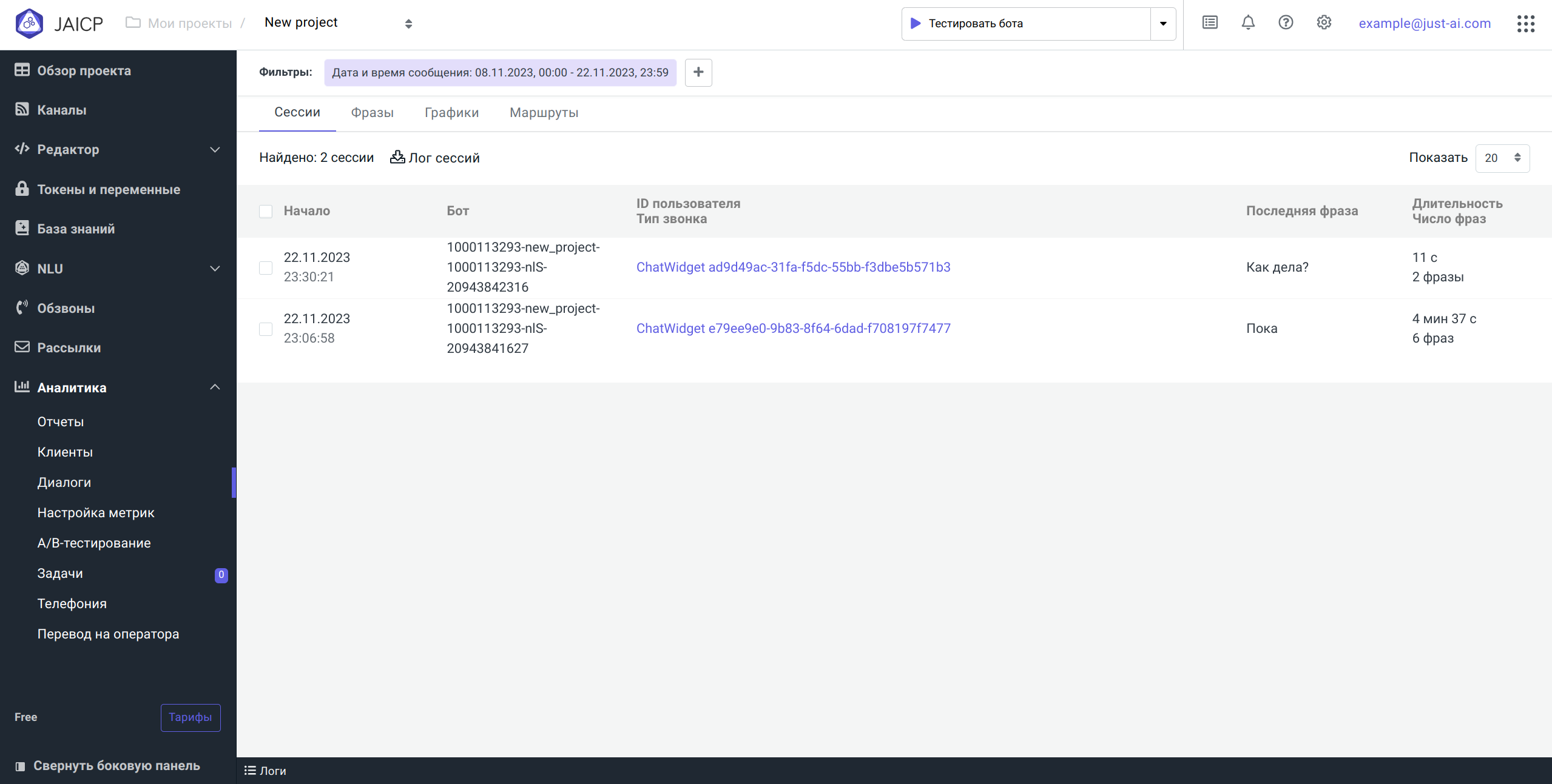Open settings gear icon in header
This screenshot has height=784, width=1552.
[x=1323, y=23]
